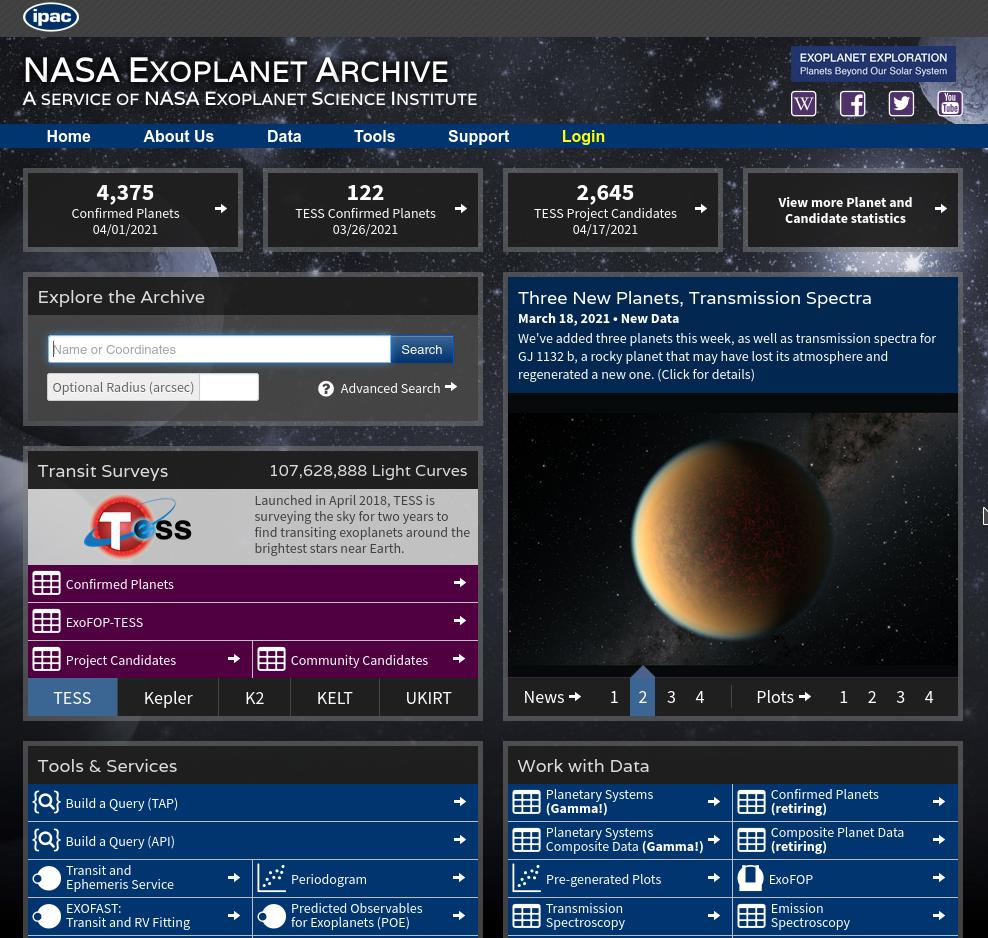Click the Search button
This screenshot has width=988, height=938.
pos(421,349)
